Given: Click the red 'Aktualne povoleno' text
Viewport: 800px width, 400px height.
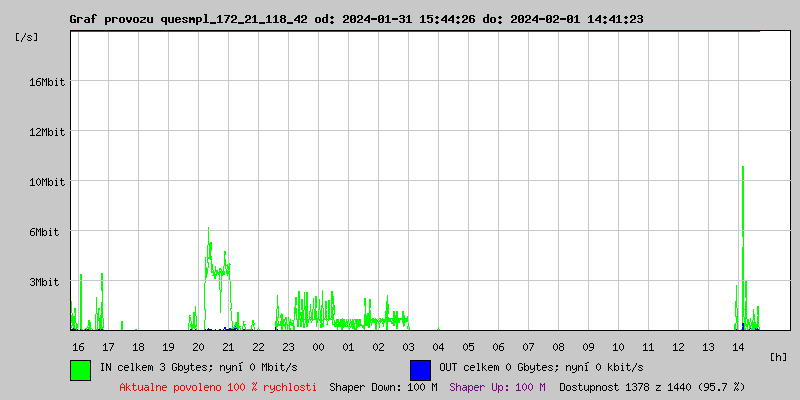Looking at the screenshot, I should [218, 386].
